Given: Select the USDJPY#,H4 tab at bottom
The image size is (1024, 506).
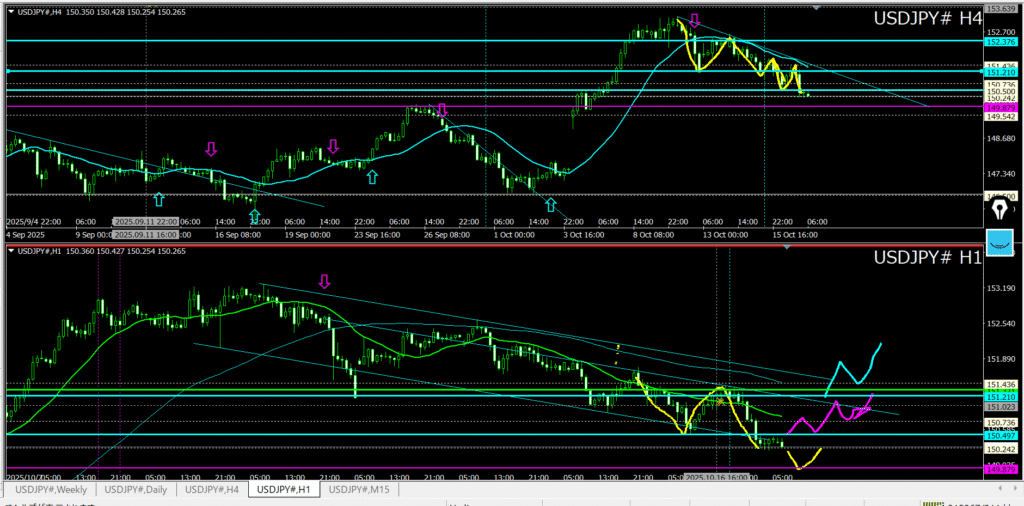Looking at the screenshot, I should (211, 490).
